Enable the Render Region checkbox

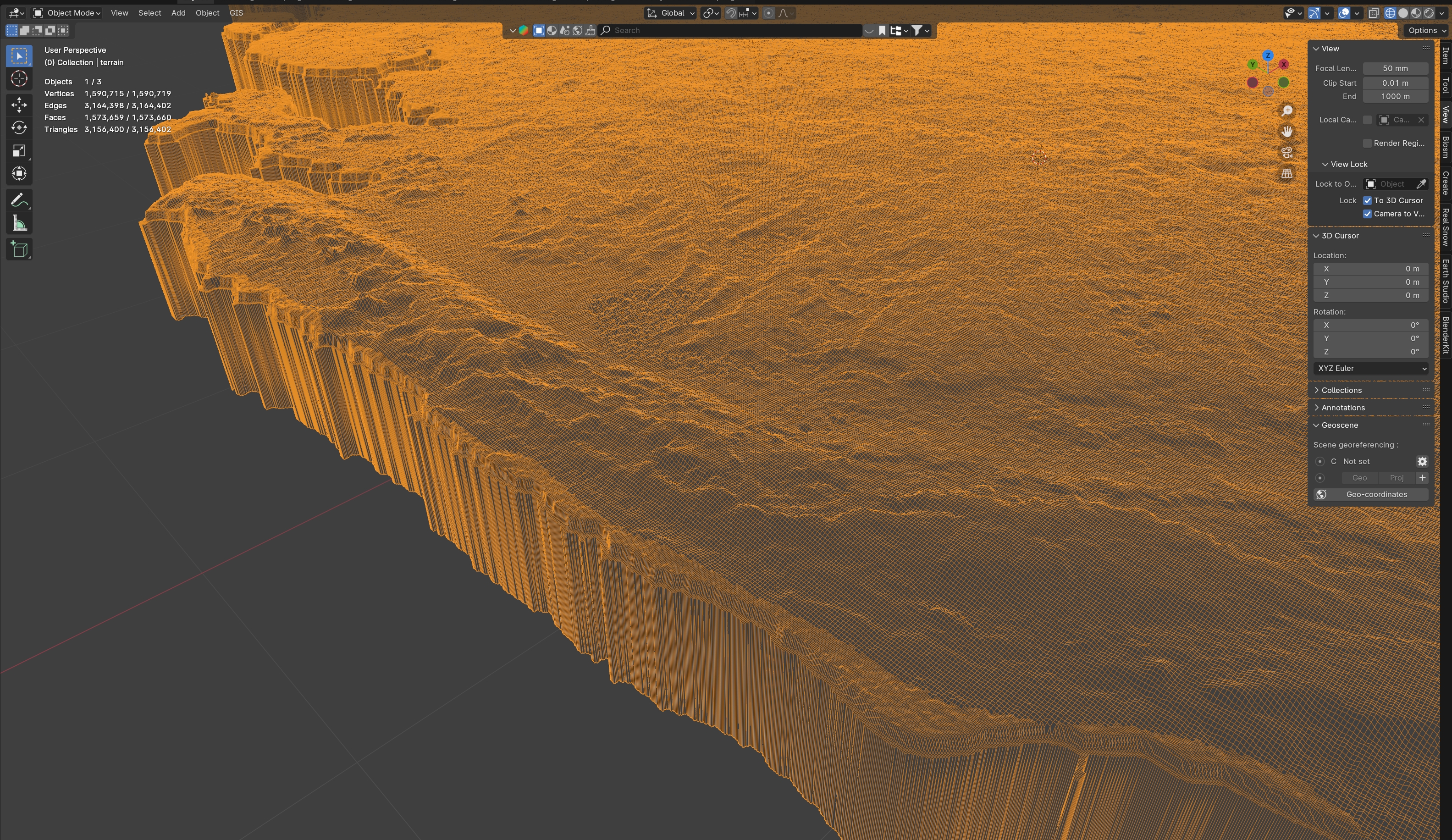point(1367,144)
